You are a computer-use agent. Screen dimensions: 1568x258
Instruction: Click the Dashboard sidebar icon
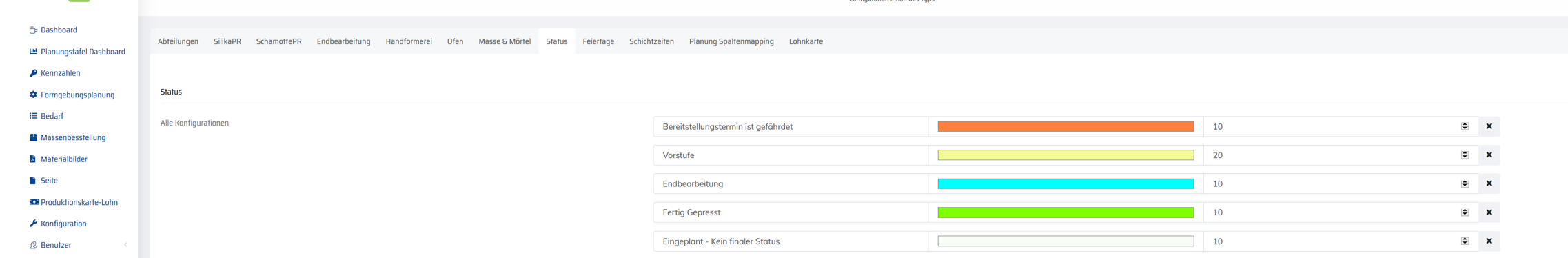pos(33,30)
